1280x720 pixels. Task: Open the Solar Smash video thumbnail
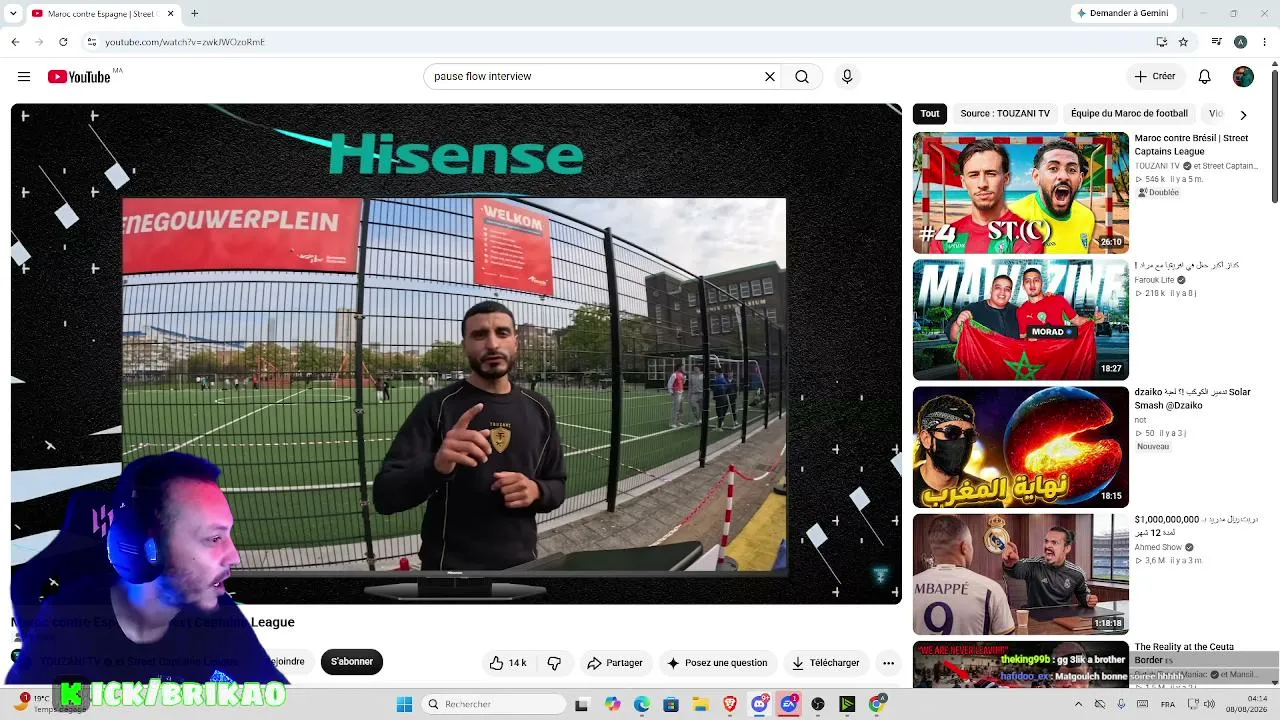coord(1020,447)
